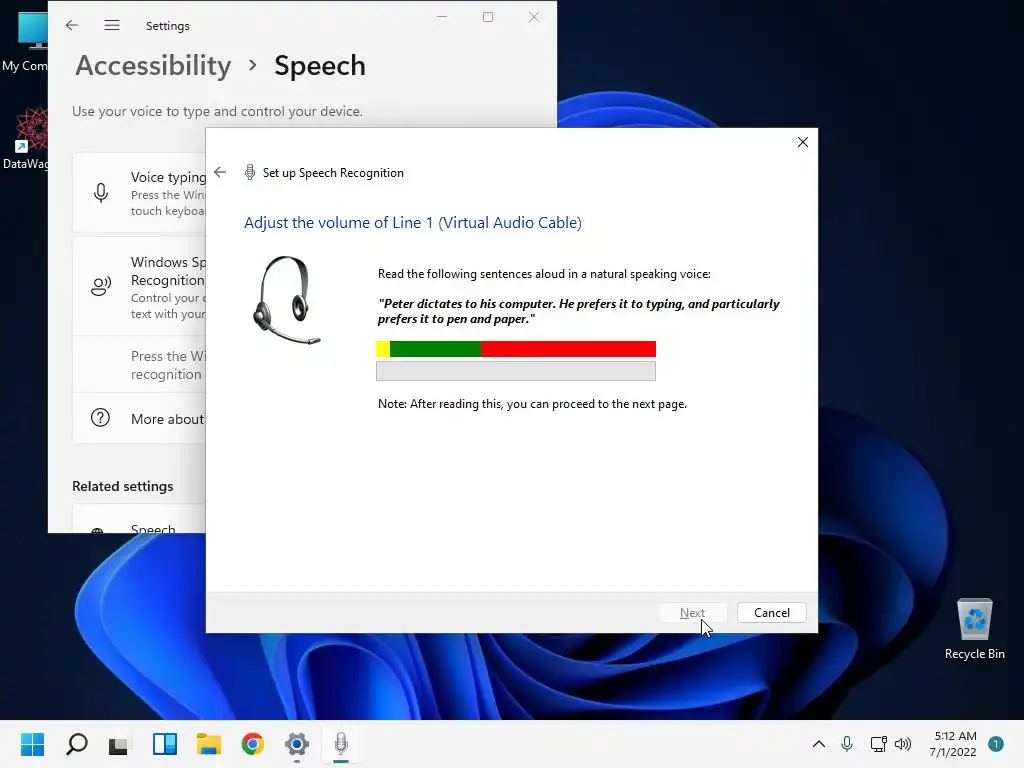The image size is (1024, 768).
Task: Switch to Settings app in the taskbar
Action: [x=296, y=744]
